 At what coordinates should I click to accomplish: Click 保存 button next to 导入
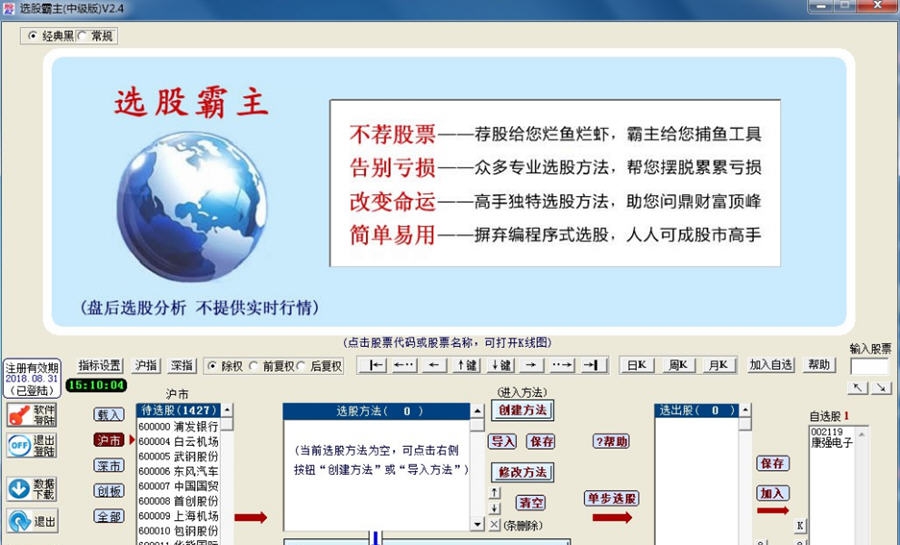tap(541, 442)
